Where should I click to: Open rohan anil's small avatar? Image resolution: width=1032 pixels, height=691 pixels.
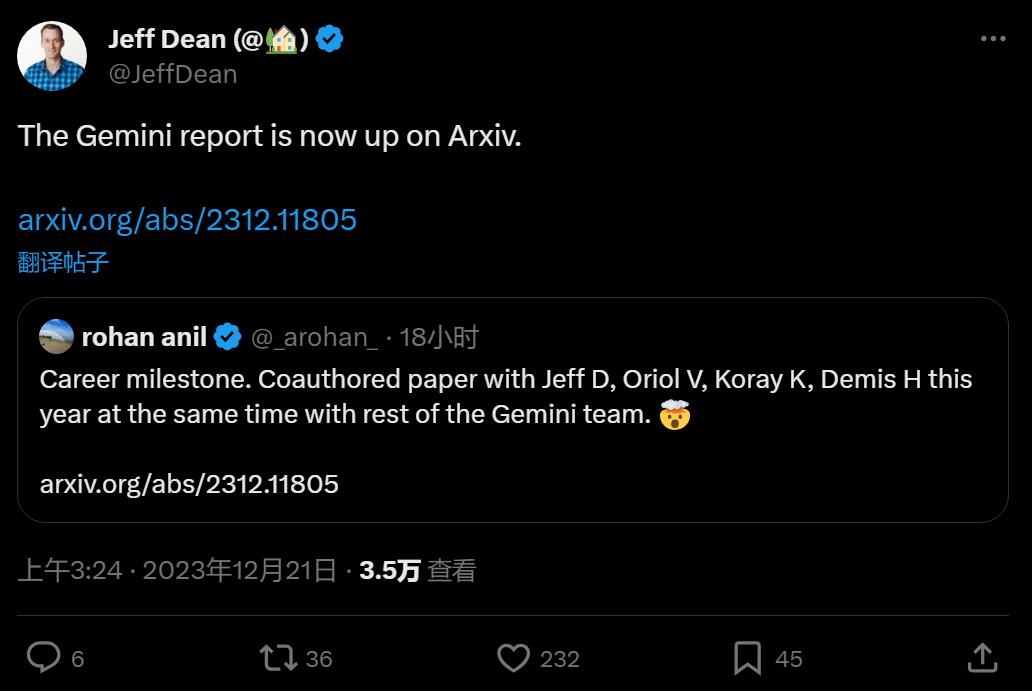click(57, 337)
